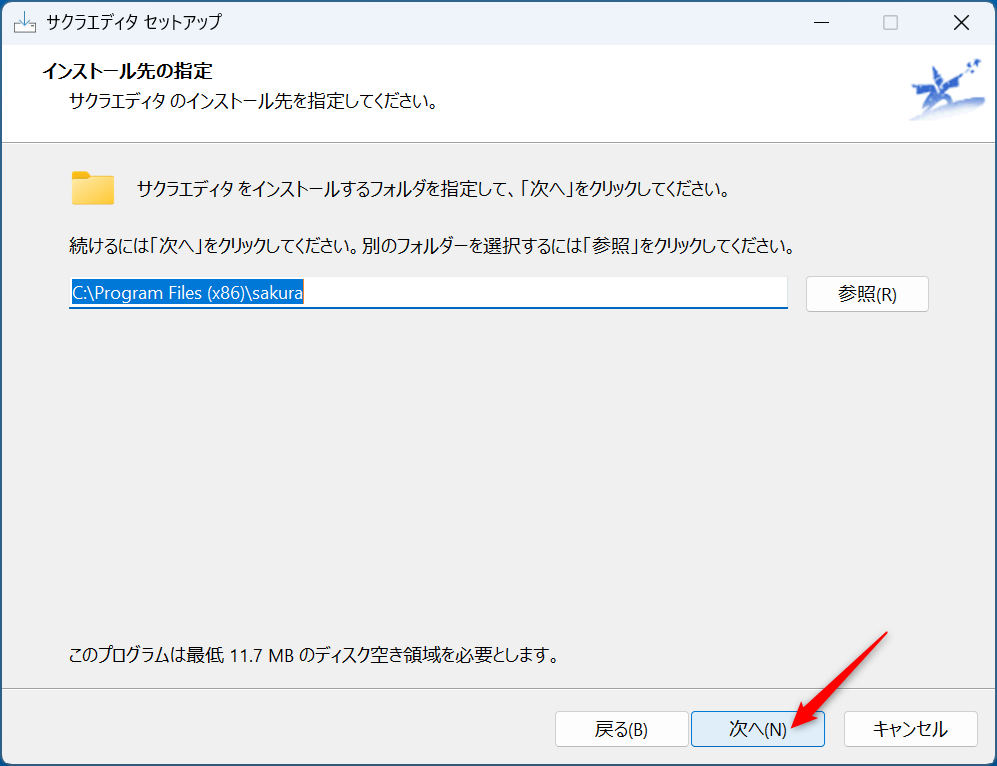Close the サクラエディタ セットアップ window

click(x=961, y=23)
